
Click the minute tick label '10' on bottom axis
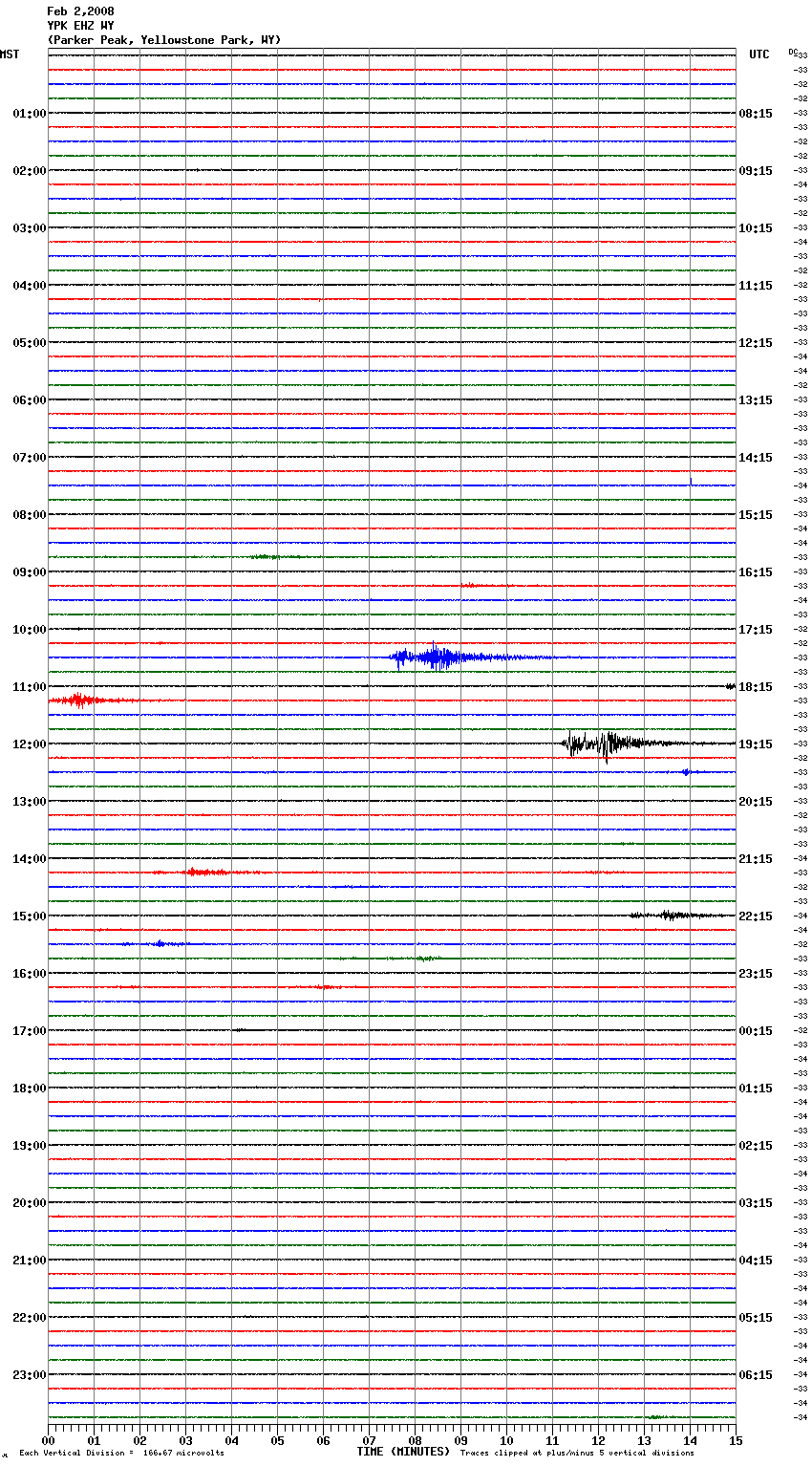506,1440
